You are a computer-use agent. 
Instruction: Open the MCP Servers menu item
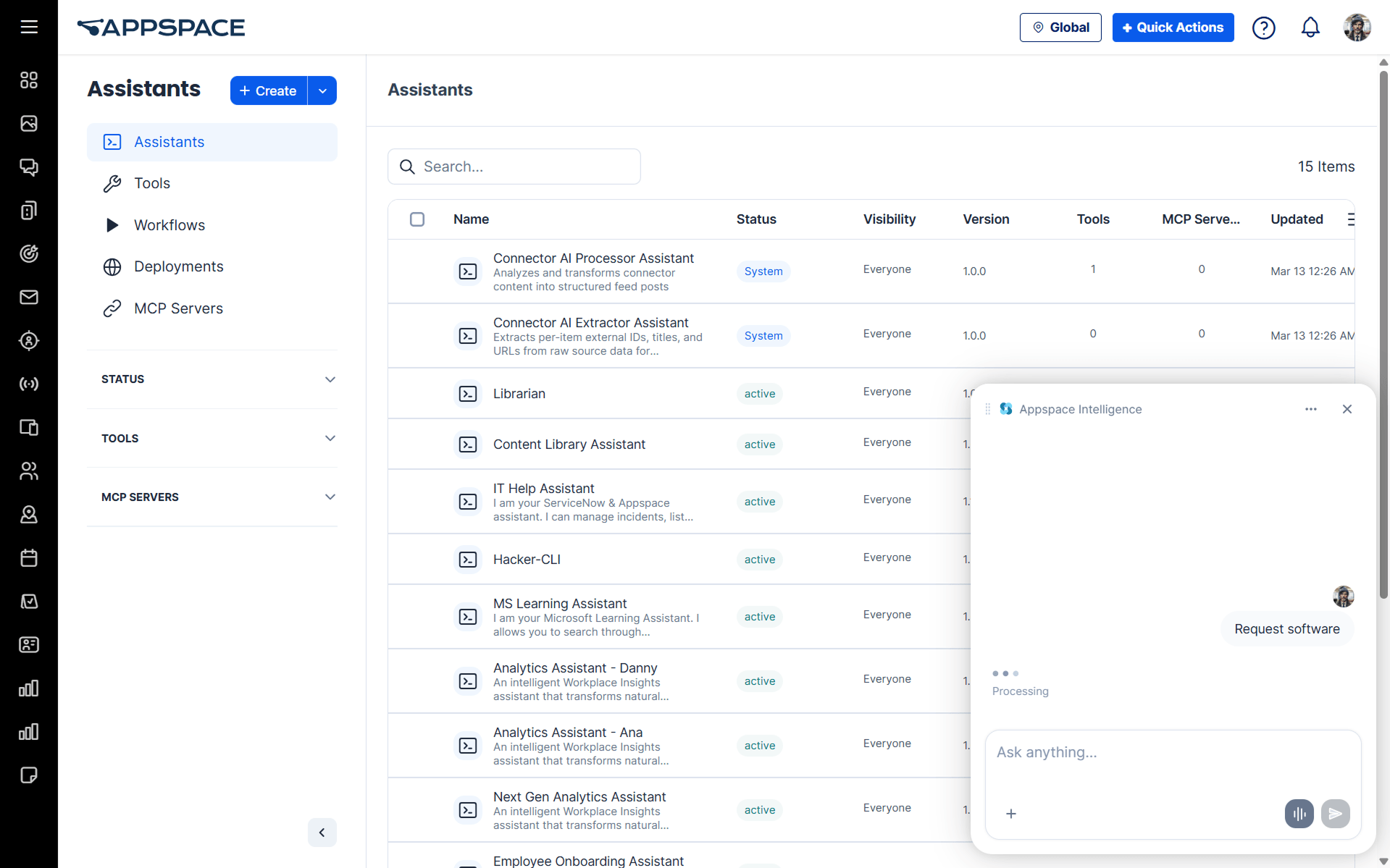point(178,308)
